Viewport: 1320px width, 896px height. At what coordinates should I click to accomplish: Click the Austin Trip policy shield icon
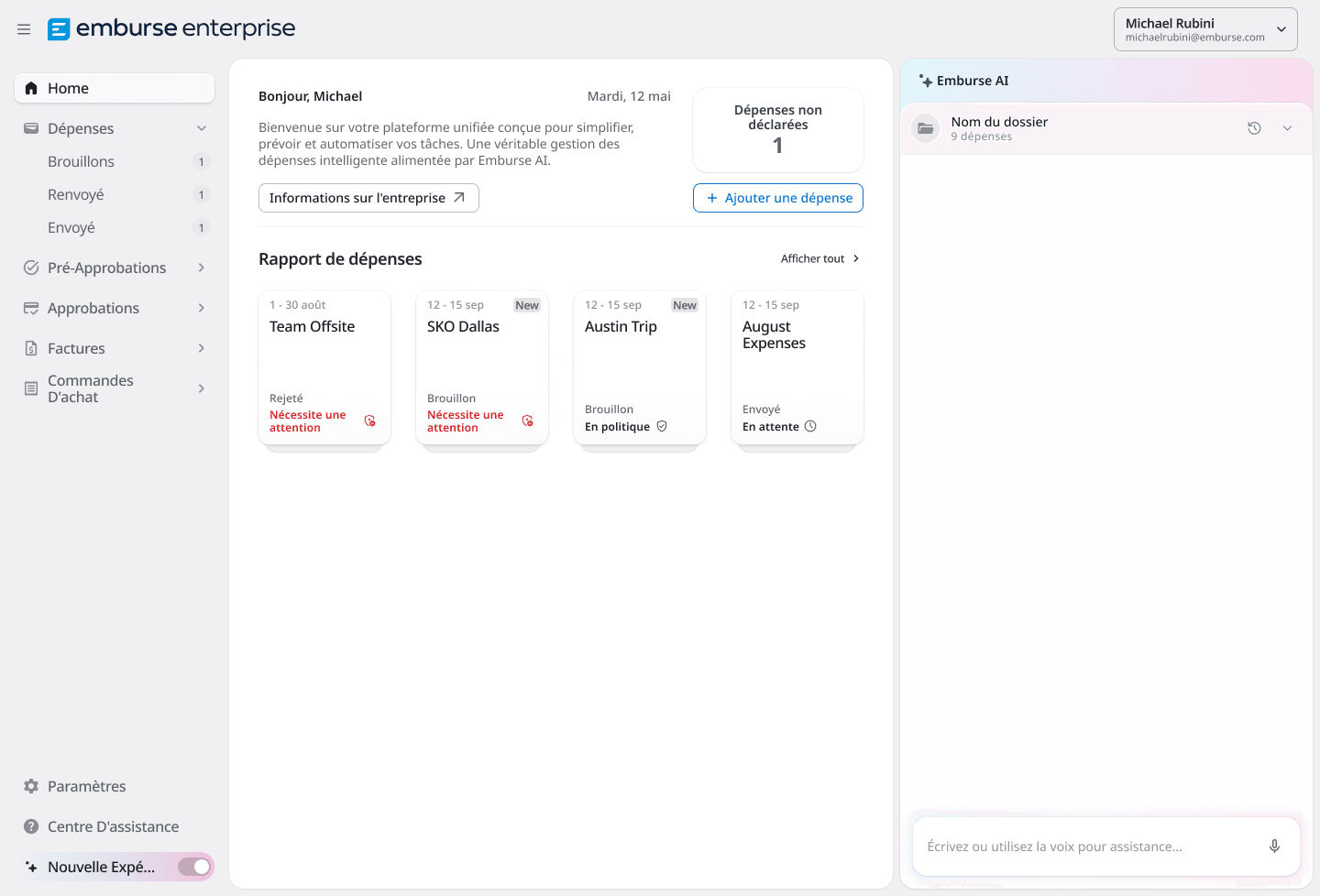[x=662, y=426]
